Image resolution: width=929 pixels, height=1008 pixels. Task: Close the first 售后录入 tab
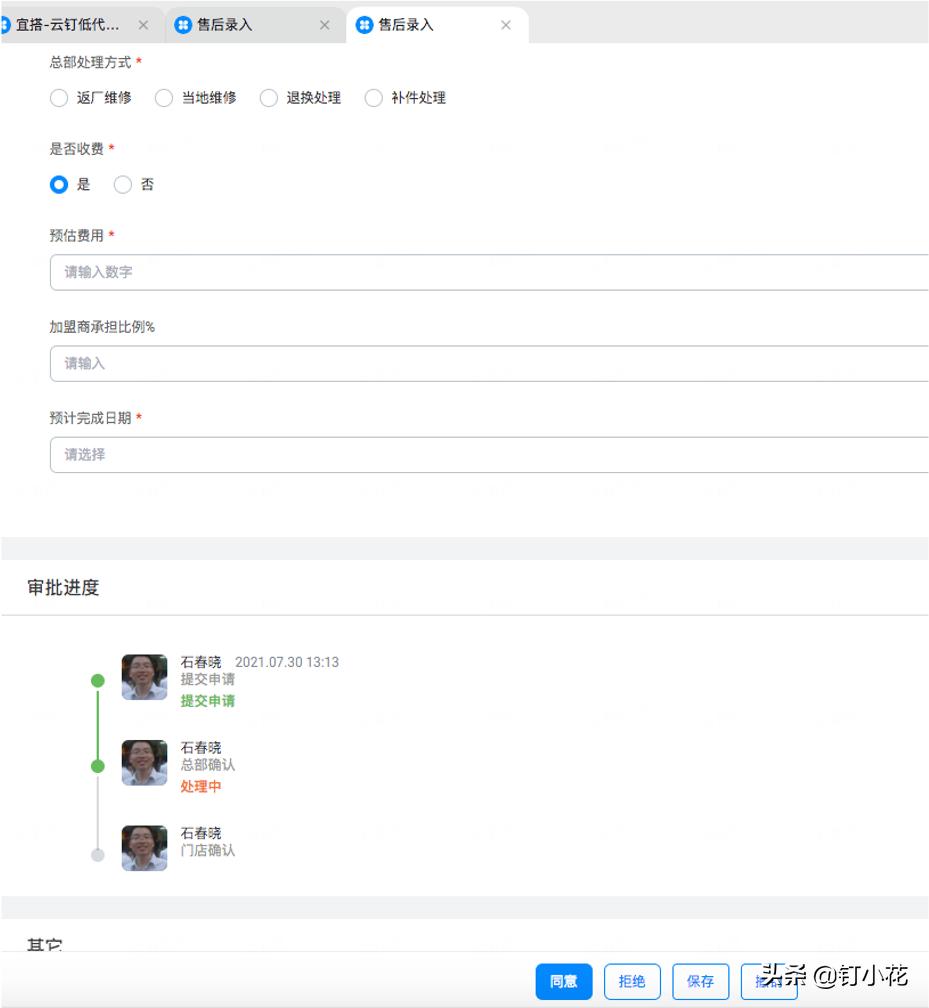pos(324,25)
